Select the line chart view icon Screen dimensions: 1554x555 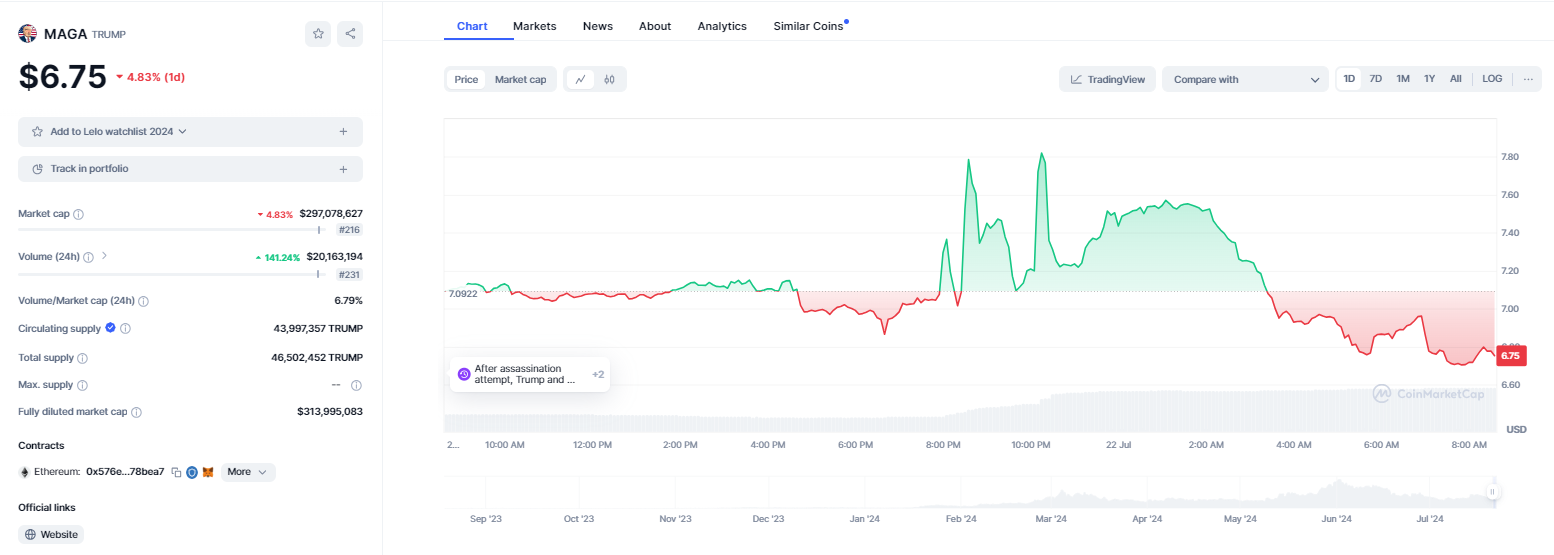(581, 79)
